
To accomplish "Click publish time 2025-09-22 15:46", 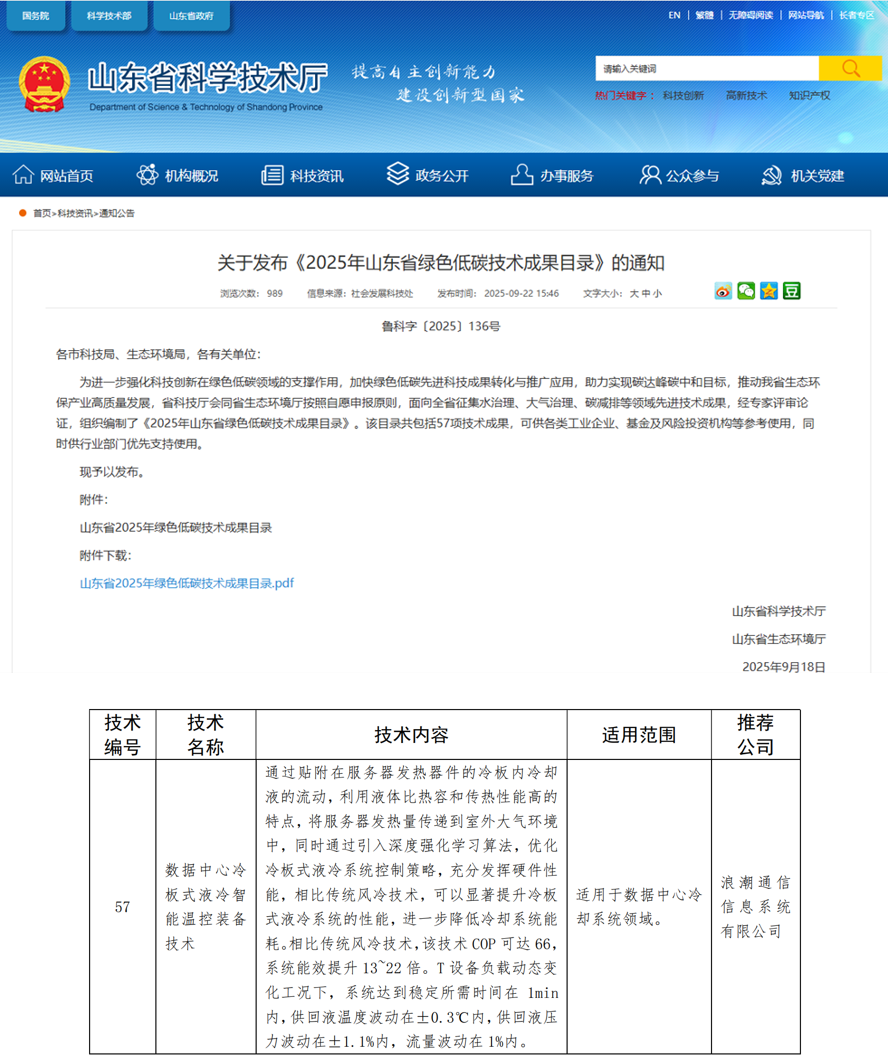I will 521,293.
